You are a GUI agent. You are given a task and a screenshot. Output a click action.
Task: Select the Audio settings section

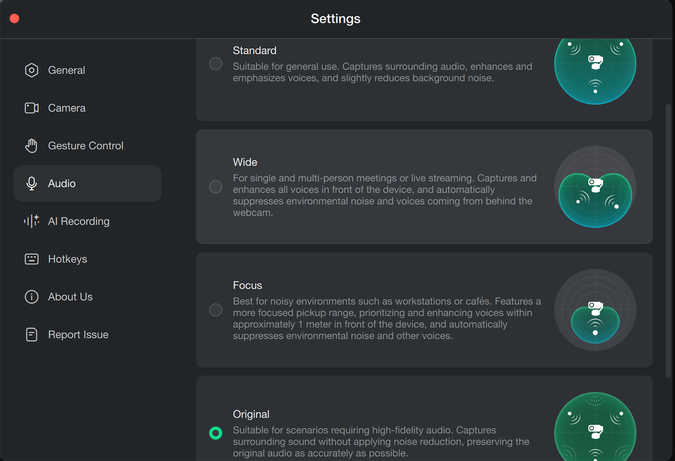click(x=87, y=183)
